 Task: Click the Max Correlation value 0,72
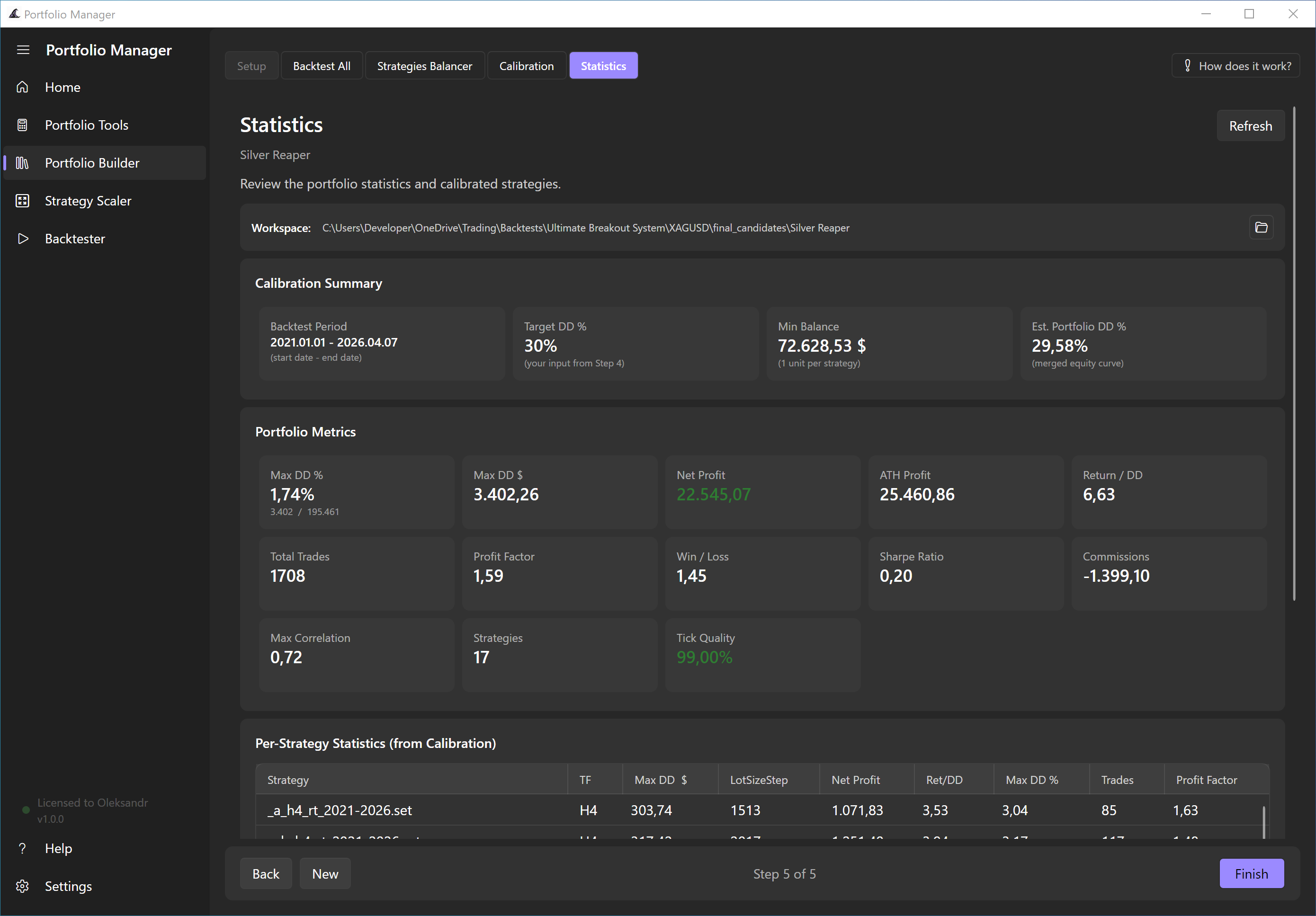tap(286, 657)
